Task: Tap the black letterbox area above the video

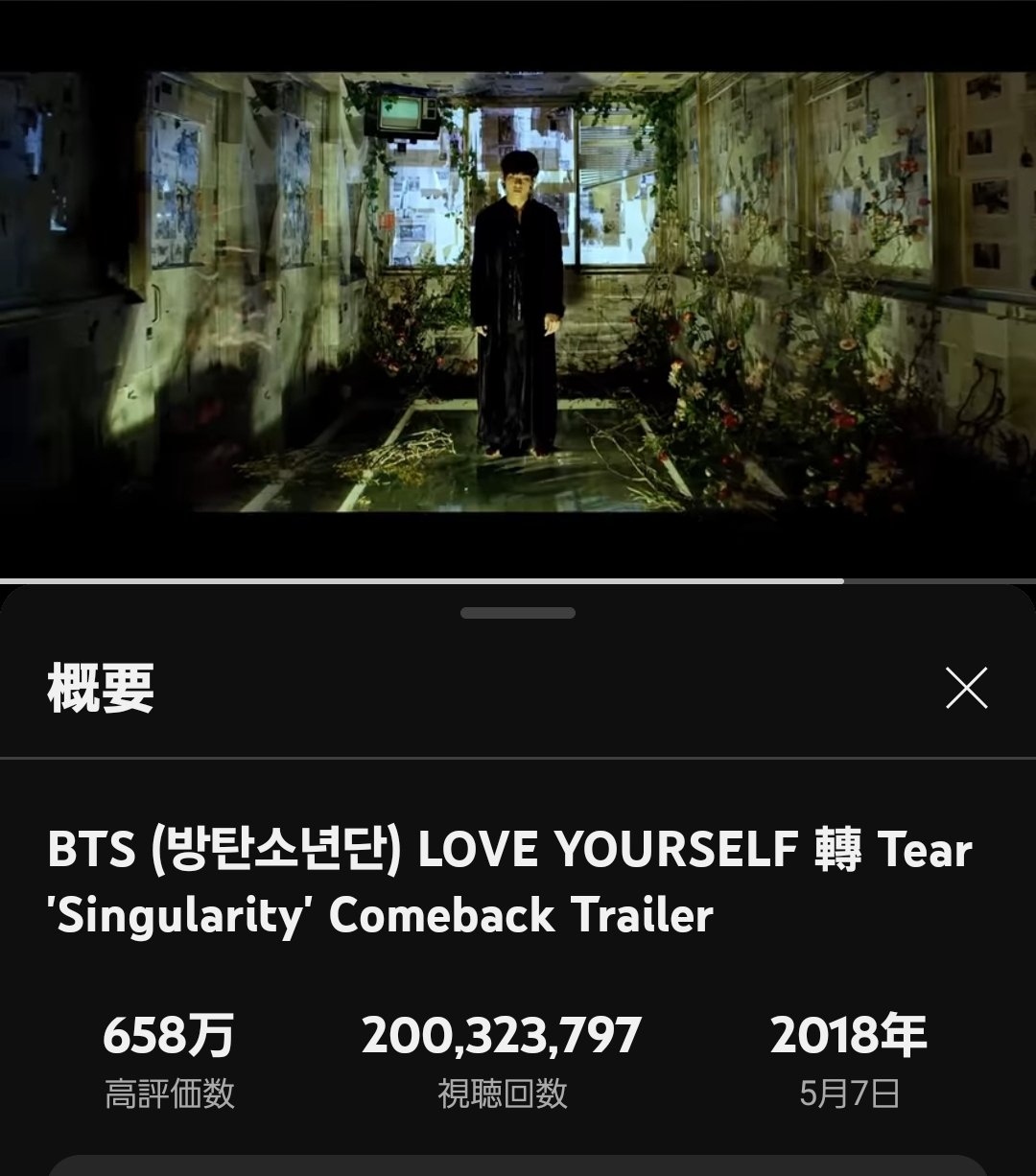Action: 518,37
